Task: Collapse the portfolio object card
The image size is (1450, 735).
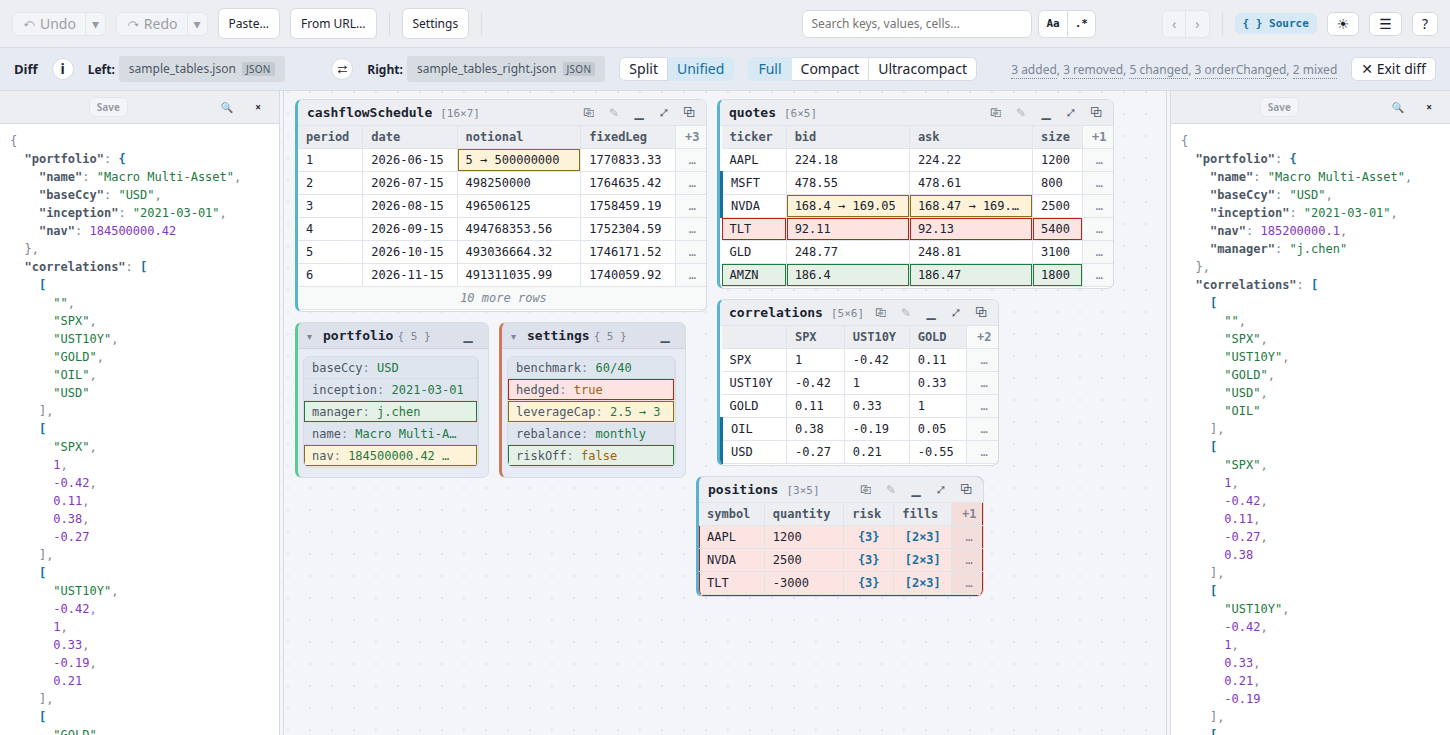Action: [310, 337]
